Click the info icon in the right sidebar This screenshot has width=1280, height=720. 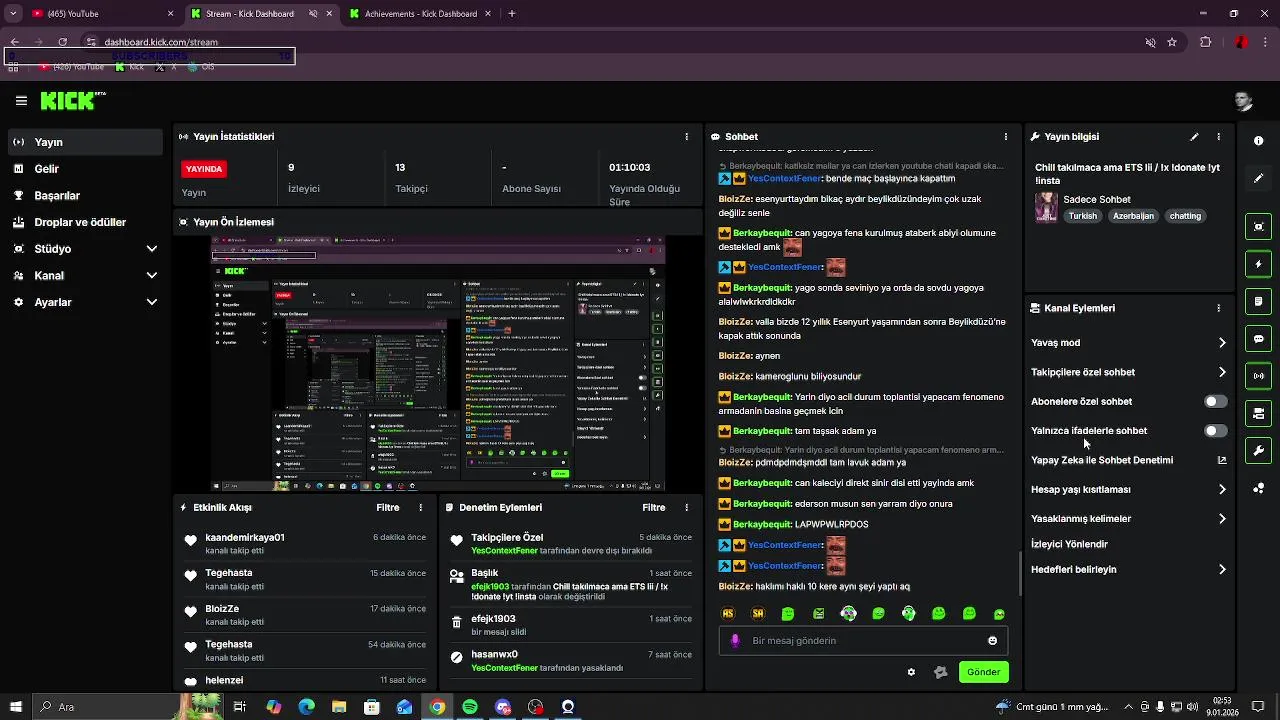click(1258, 141)
